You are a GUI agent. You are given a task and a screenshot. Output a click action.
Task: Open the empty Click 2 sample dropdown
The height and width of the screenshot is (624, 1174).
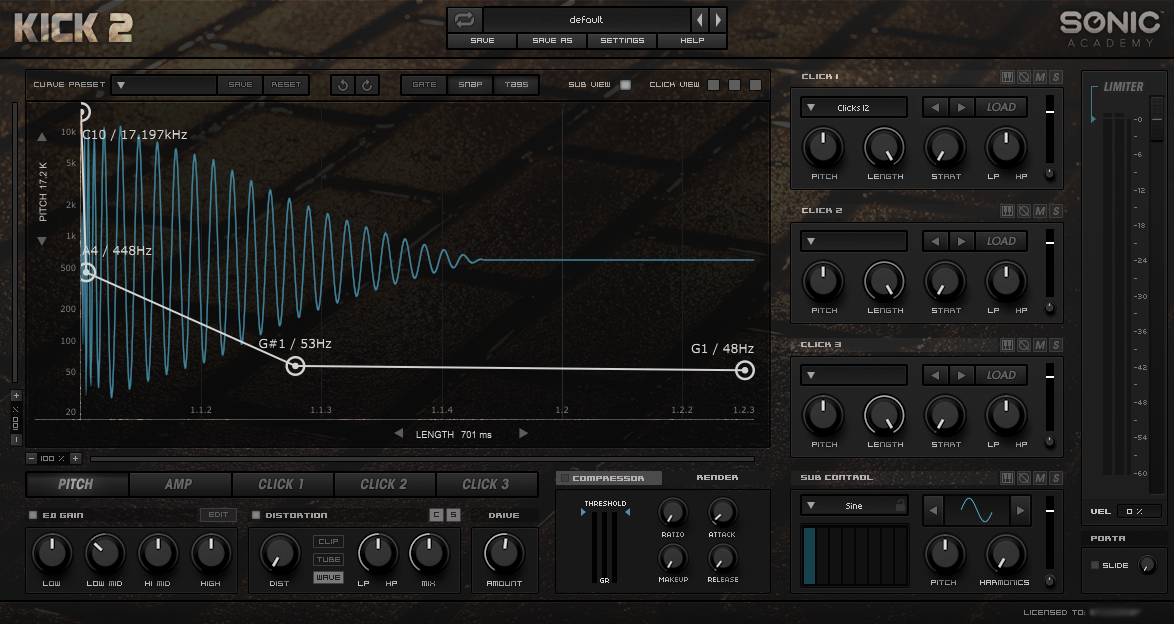pos(854,241)
